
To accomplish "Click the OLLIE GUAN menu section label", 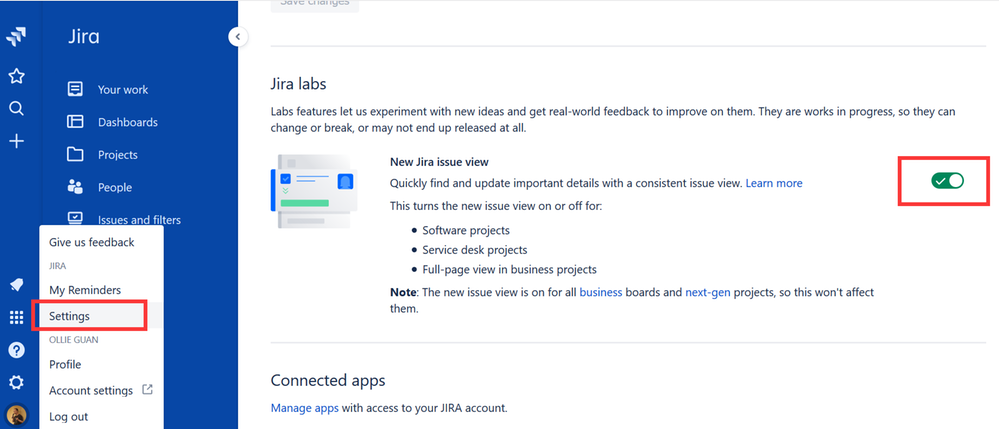I will coord(74,340).
